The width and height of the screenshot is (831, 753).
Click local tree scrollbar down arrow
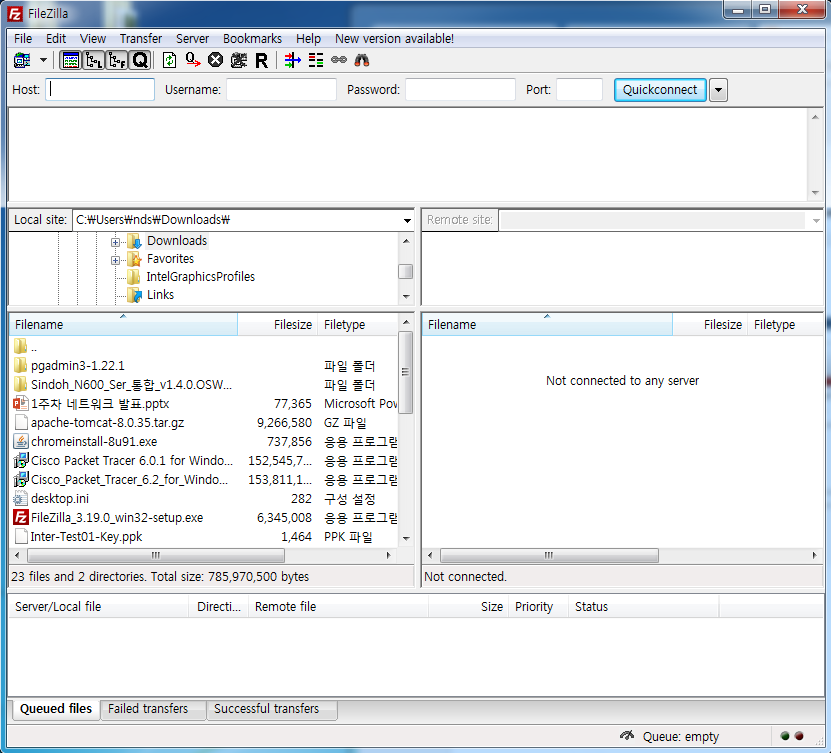(x=406, y=297)
